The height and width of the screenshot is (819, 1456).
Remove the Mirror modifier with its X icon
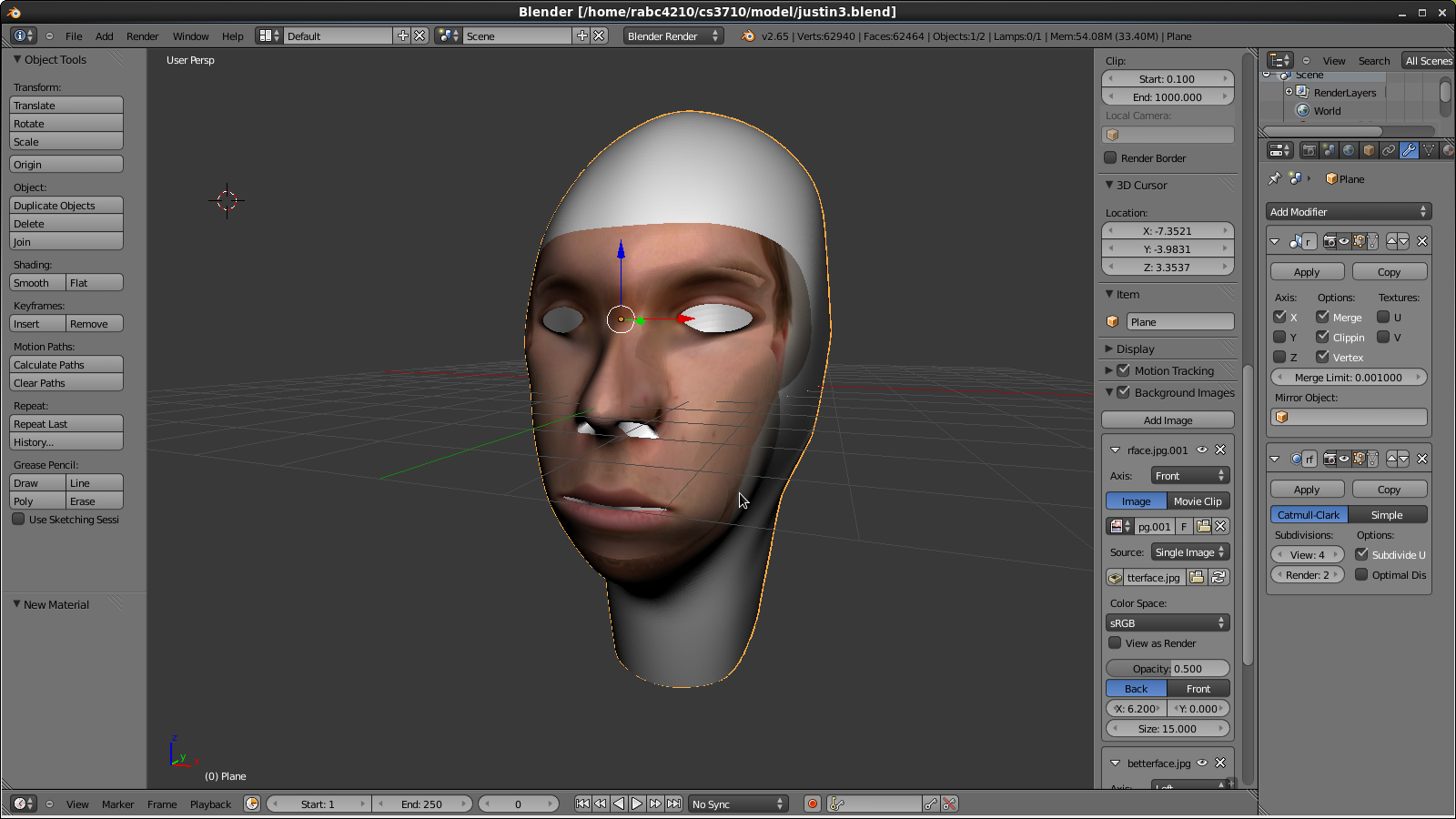(x=1422, y=241)
